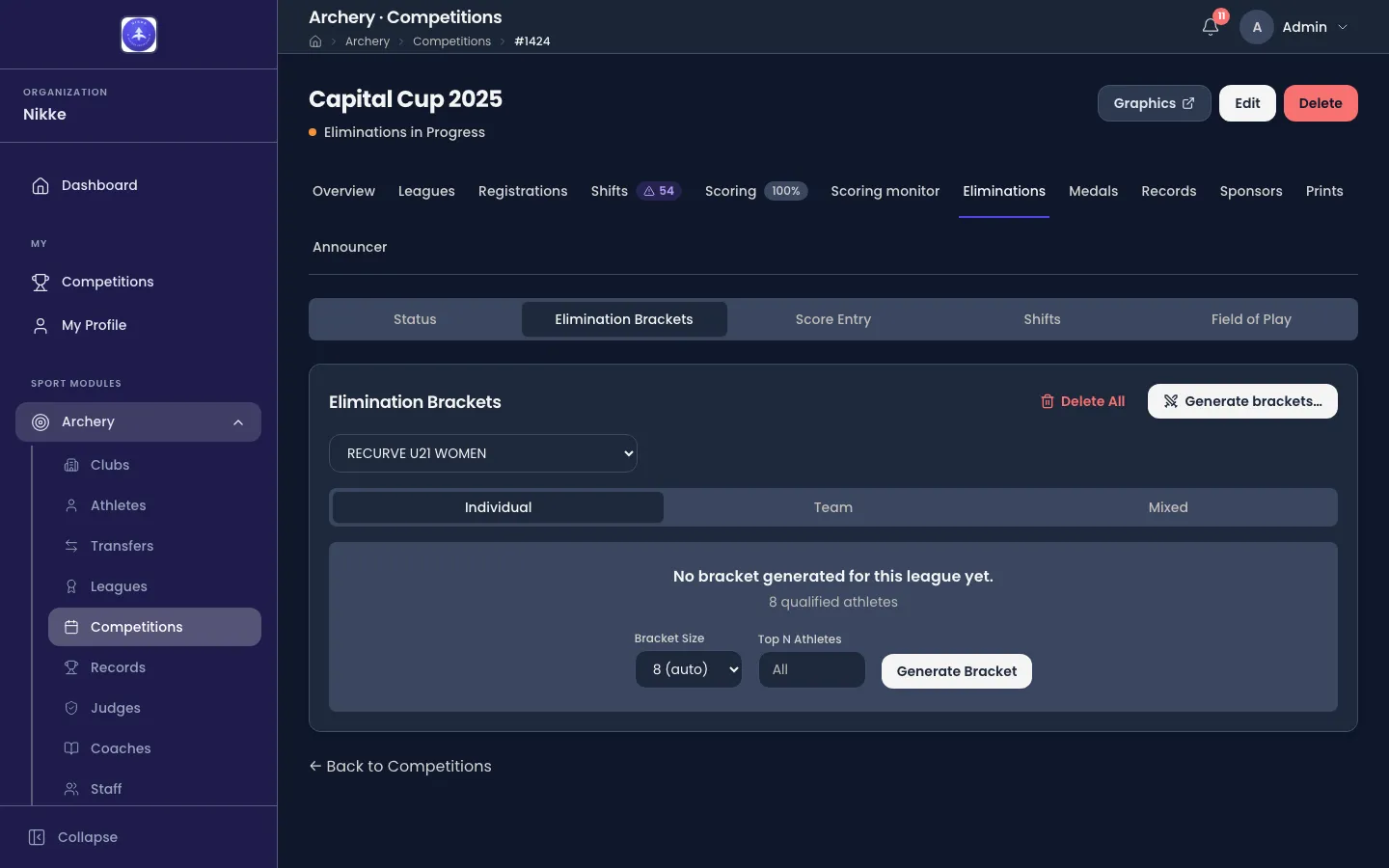The height and width of the screenshot is (868, 1389).
Task: Click the trophy icon beside My Competitions
Action: (x=41, y=282)
